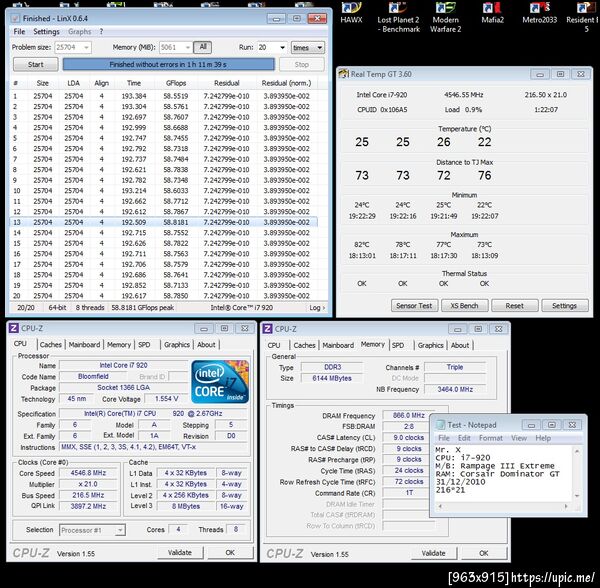Open Real Temp Settings button
This screenshot has width=600, height=588.
(564, 306)
